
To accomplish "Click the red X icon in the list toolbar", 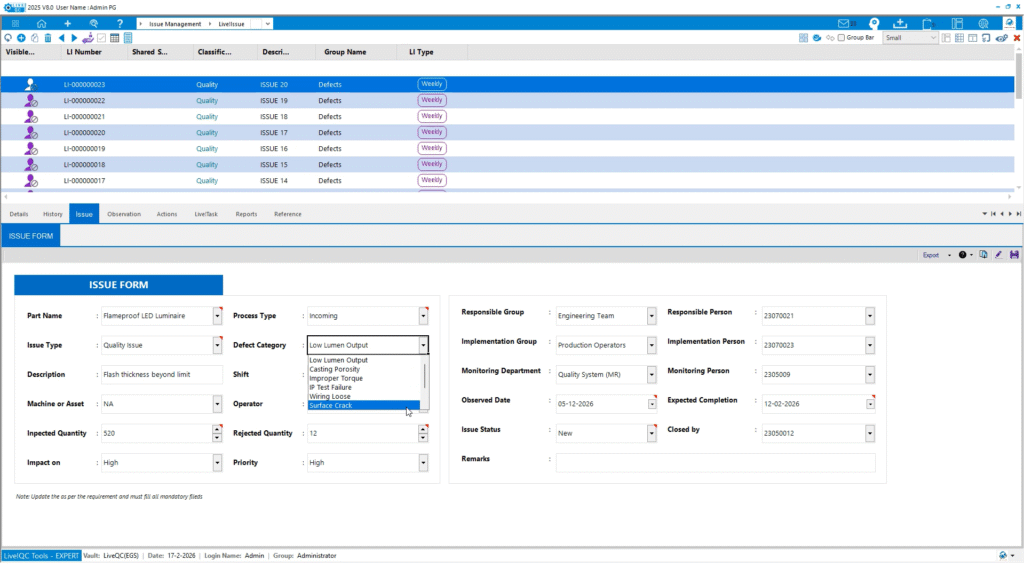I will click(x=1017, y=38).
